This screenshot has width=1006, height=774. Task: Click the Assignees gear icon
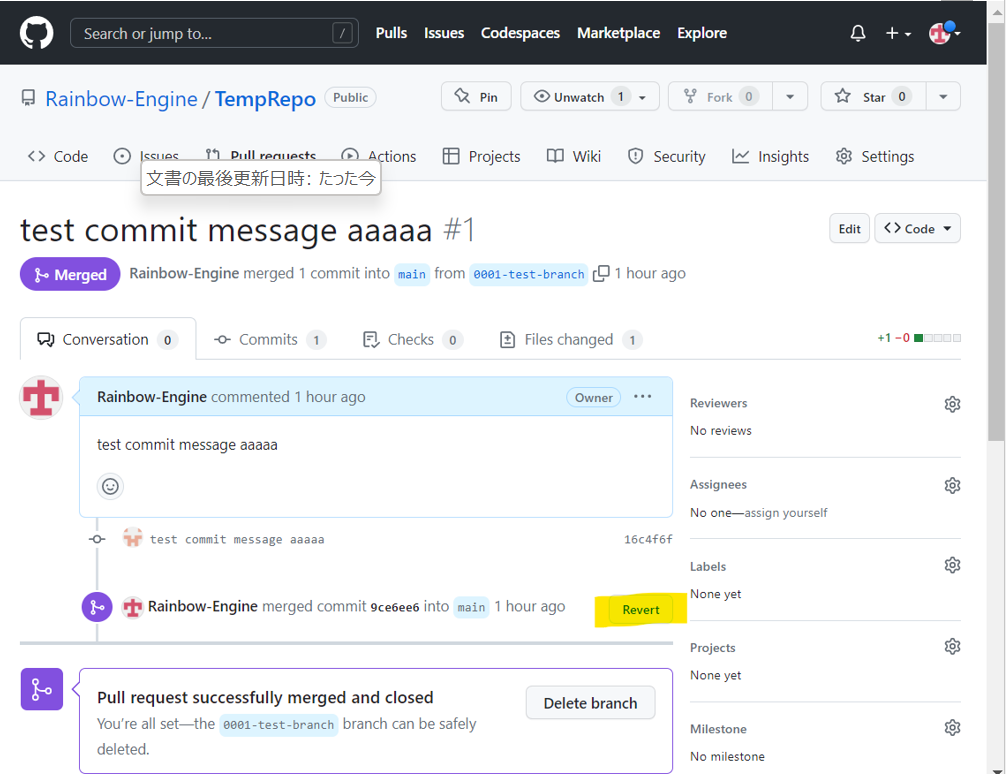(x=952, y=485)
